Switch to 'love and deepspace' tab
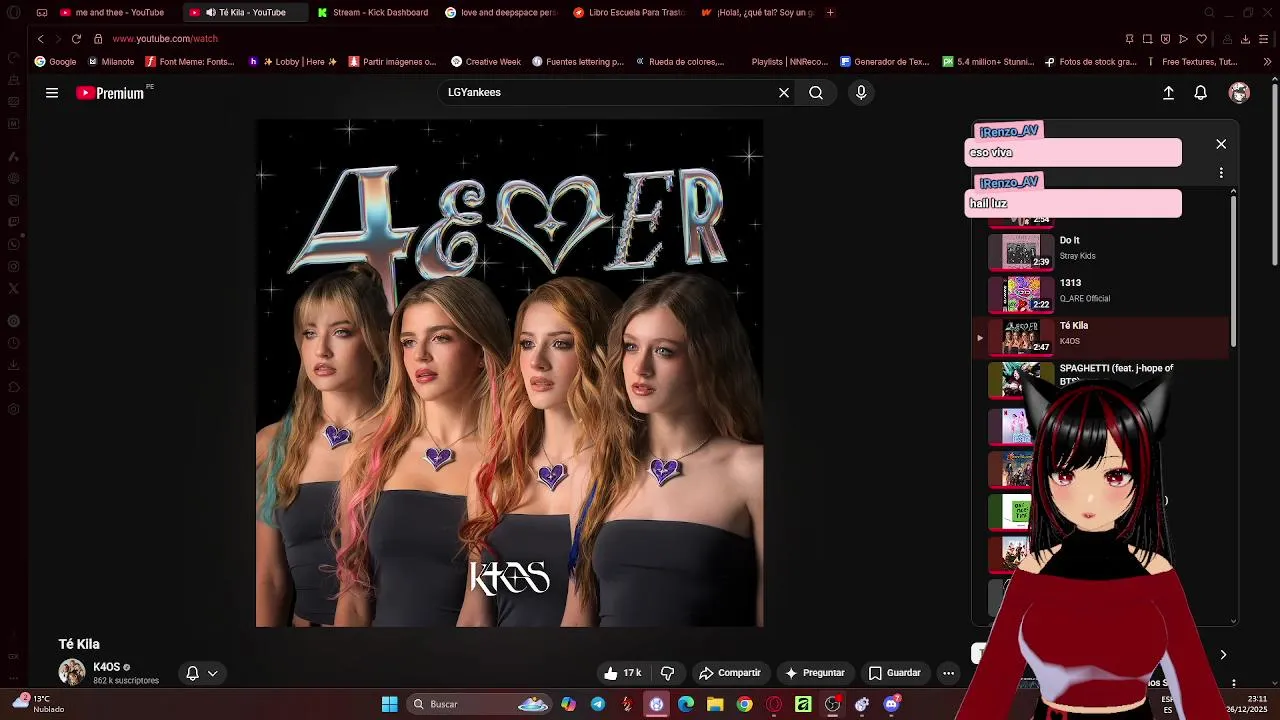The width and height of the screenshot is (1280, 720). point(500,12)
